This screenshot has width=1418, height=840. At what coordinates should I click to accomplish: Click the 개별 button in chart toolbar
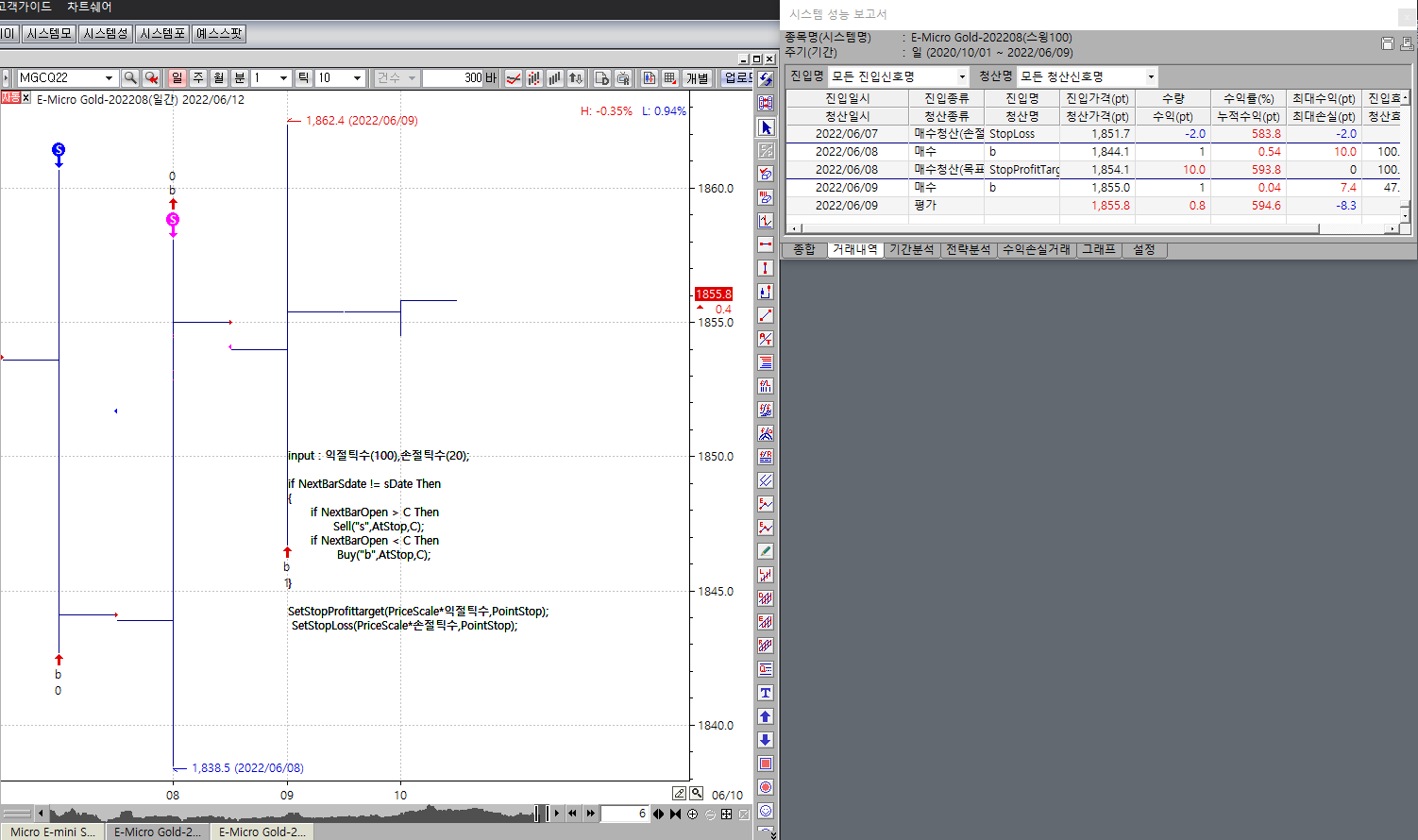click(697, 78)
